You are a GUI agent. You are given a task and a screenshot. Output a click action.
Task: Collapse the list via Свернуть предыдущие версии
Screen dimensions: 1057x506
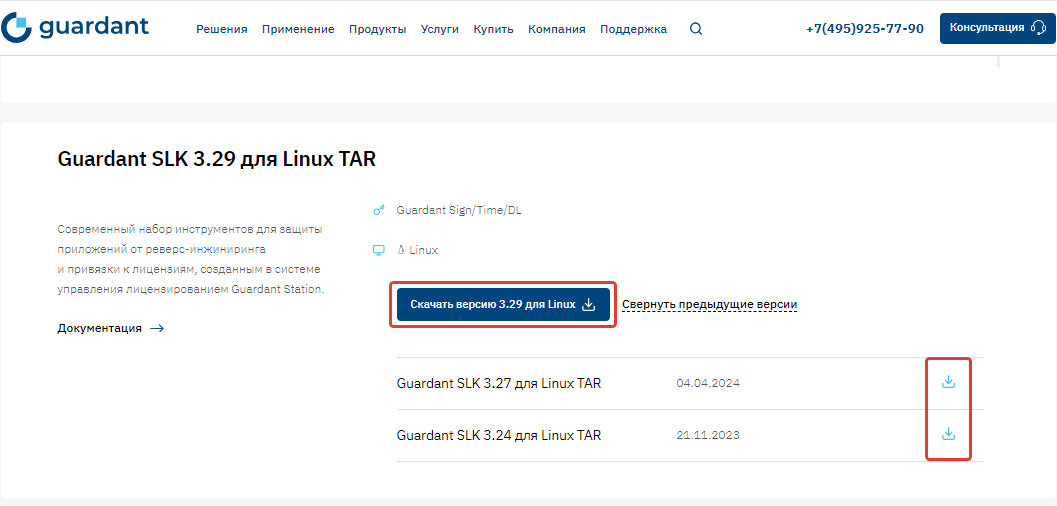point(709,304)
